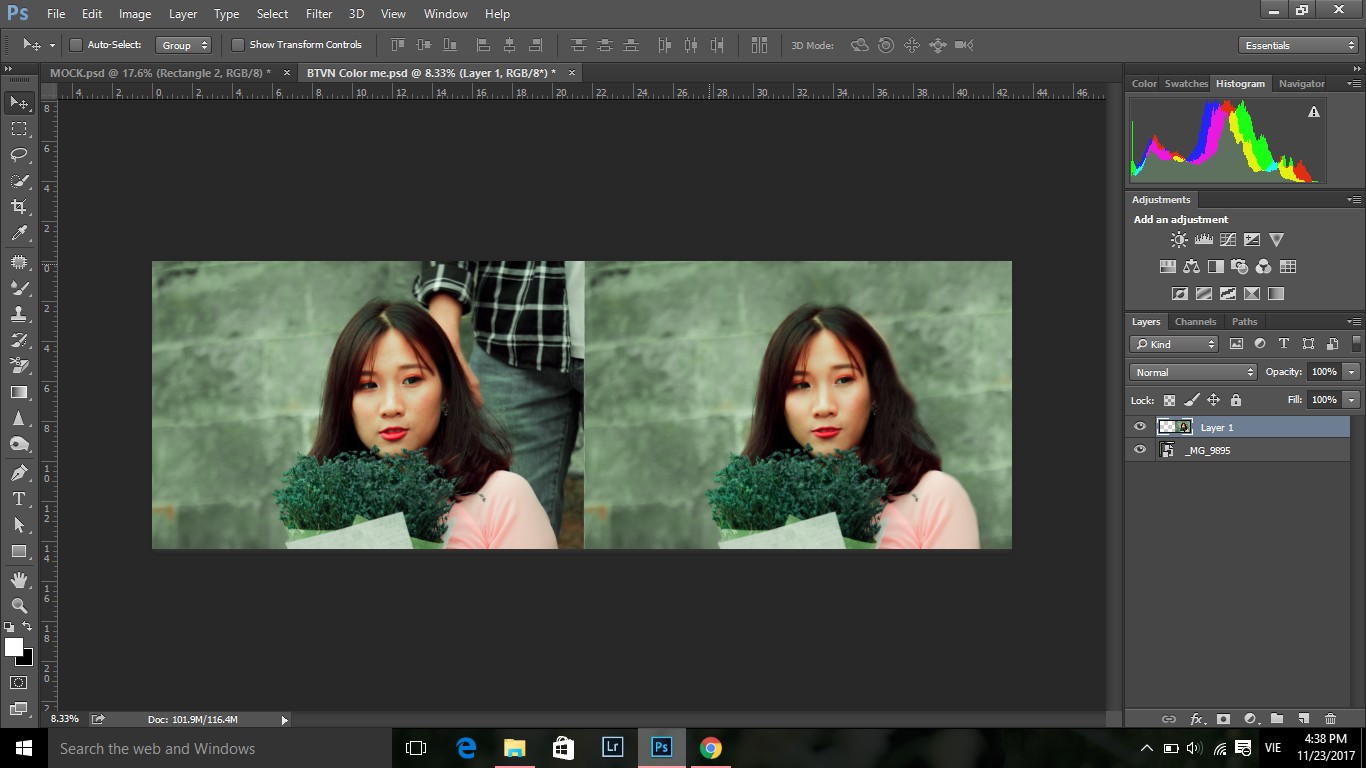Select the Rectangular Marquee tool
Image resolution: width=1366 pixels, height=768 pixels.
tap(19, 129)
